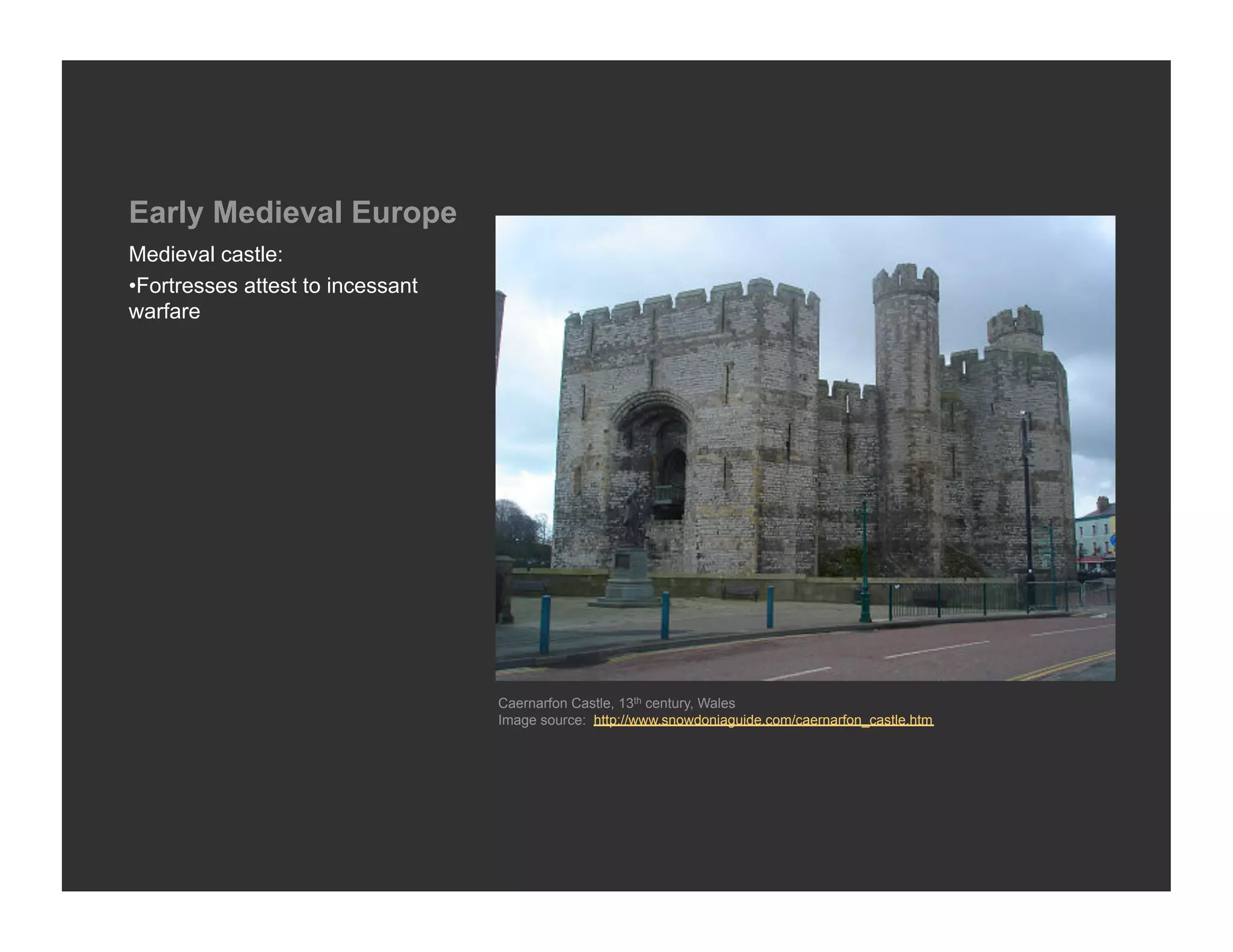This screenshot has height=952, width=1233.
Task: Open the snowdoniaguide.com caernarfon_castle link
Action: [x=763, y=720]
